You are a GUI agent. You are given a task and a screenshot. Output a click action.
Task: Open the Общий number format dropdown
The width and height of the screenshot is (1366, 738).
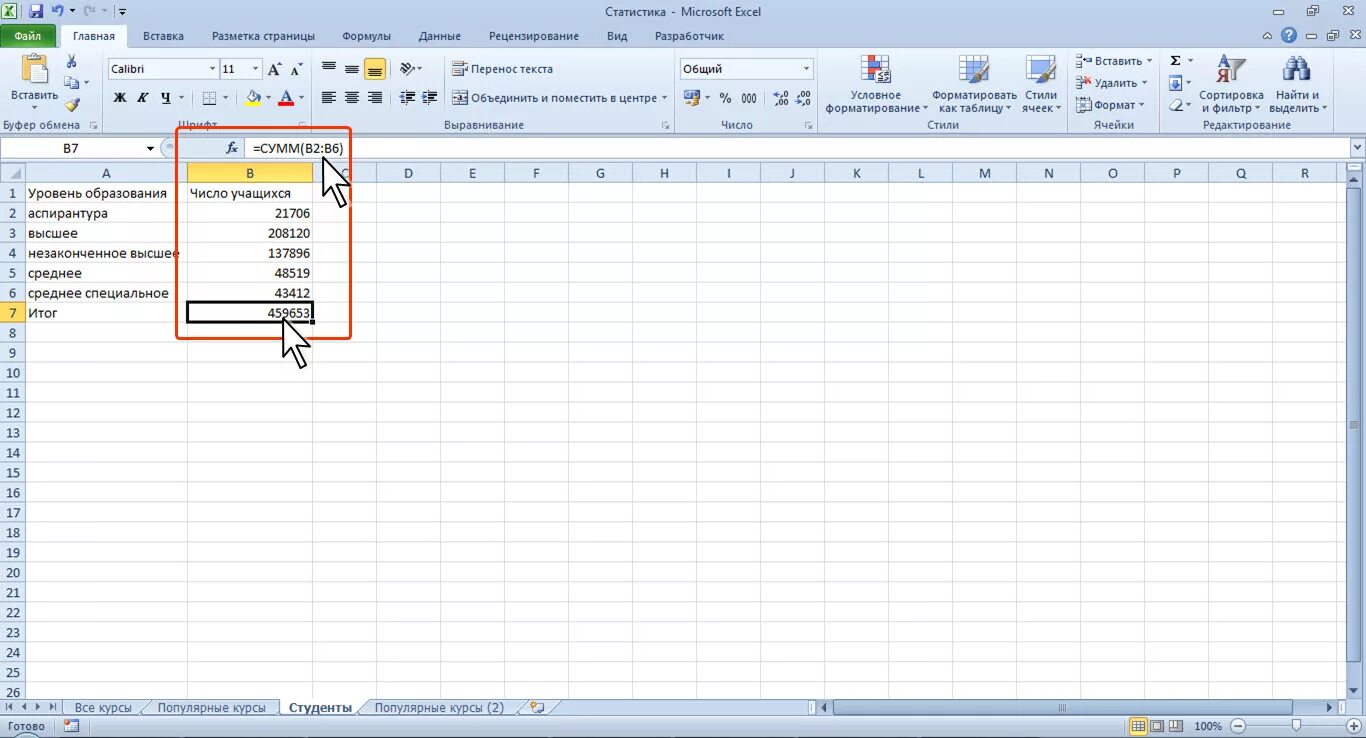806,69
